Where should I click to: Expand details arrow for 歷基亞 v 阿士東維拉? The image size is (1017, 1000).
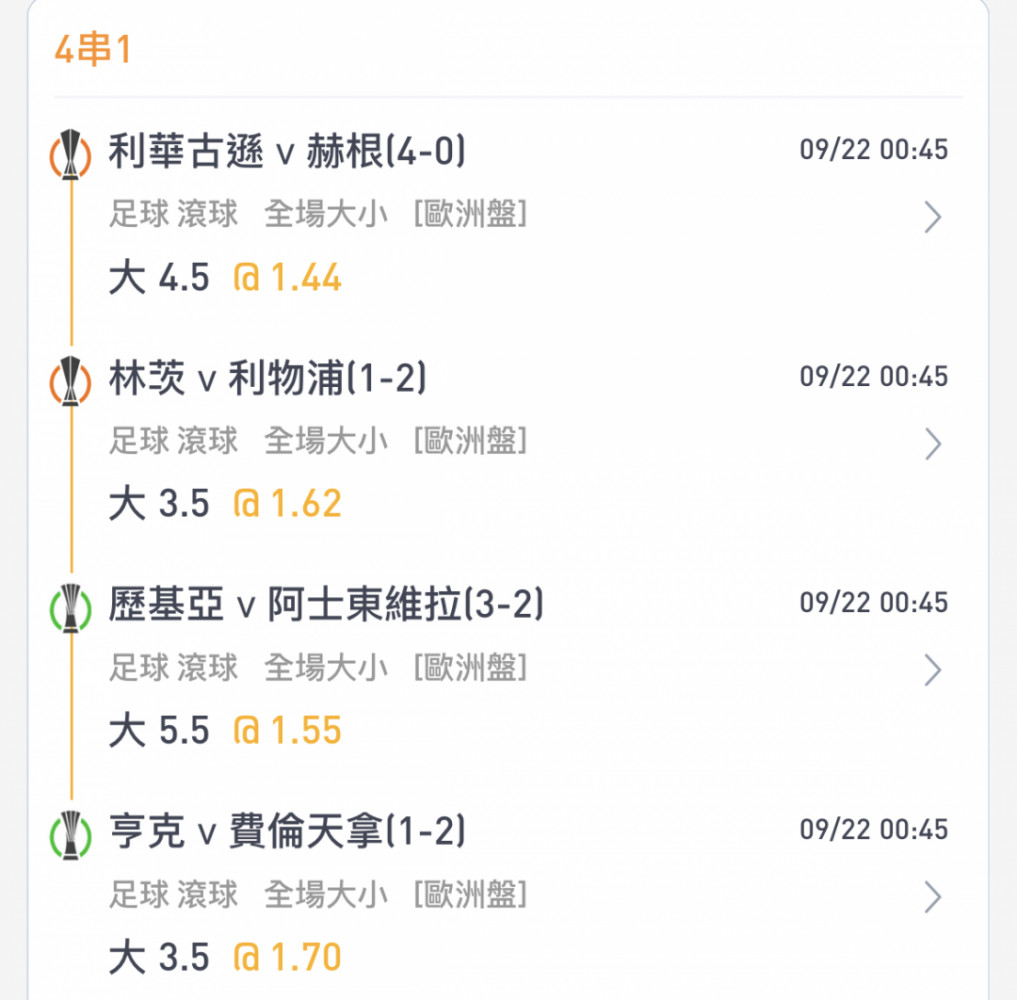coord(933,670)
